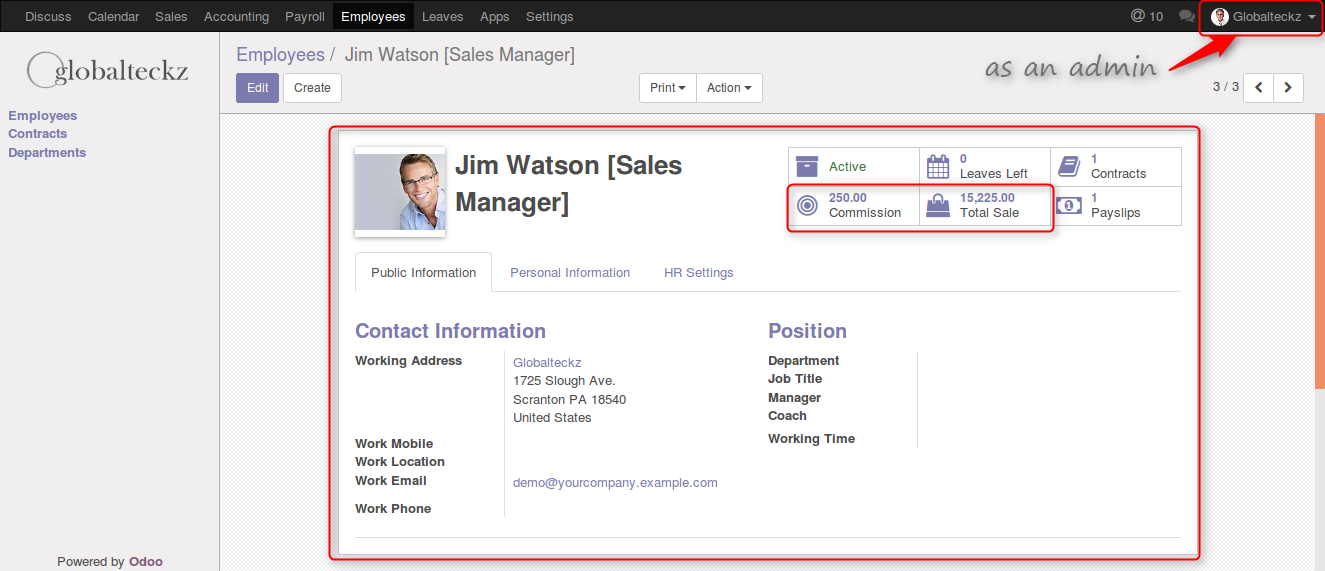The image size is (1325, 571).
Task: Switch to the HR Settings tab
Action: pyautogui.click(x=698, y=273)
